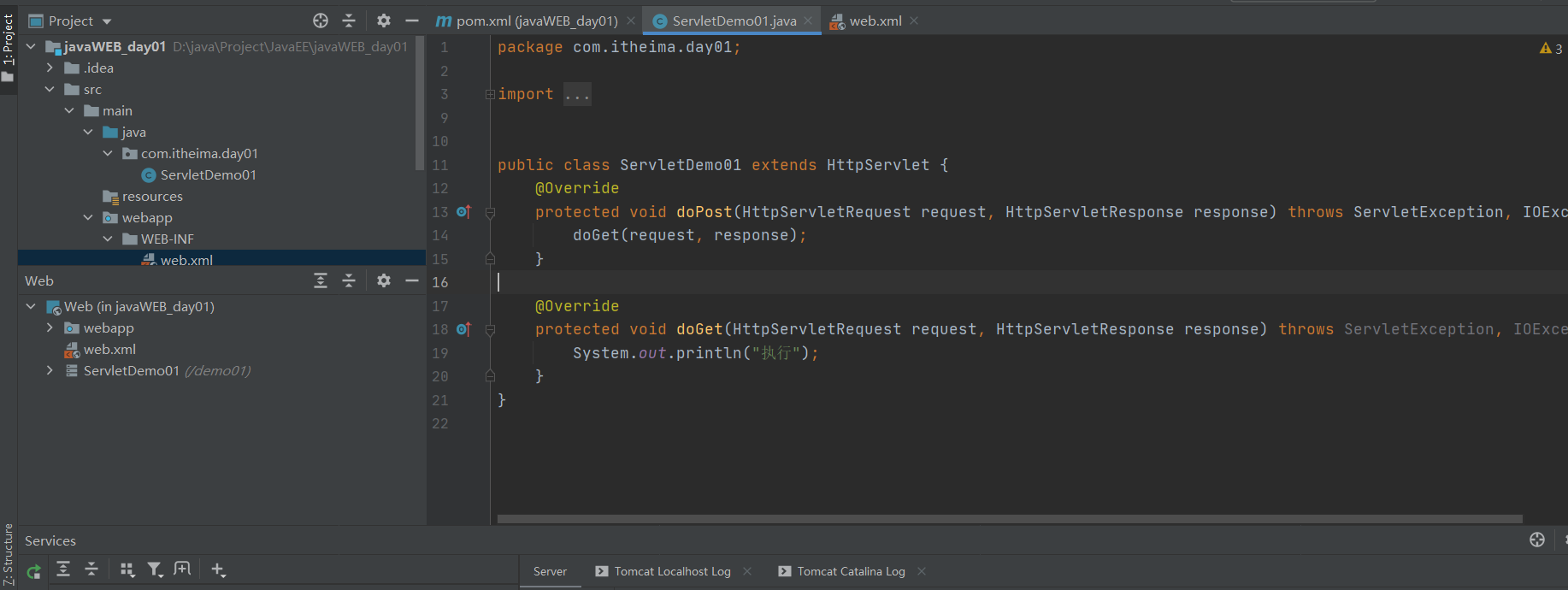Close the pom.xml editor tab

pos(631,21)
